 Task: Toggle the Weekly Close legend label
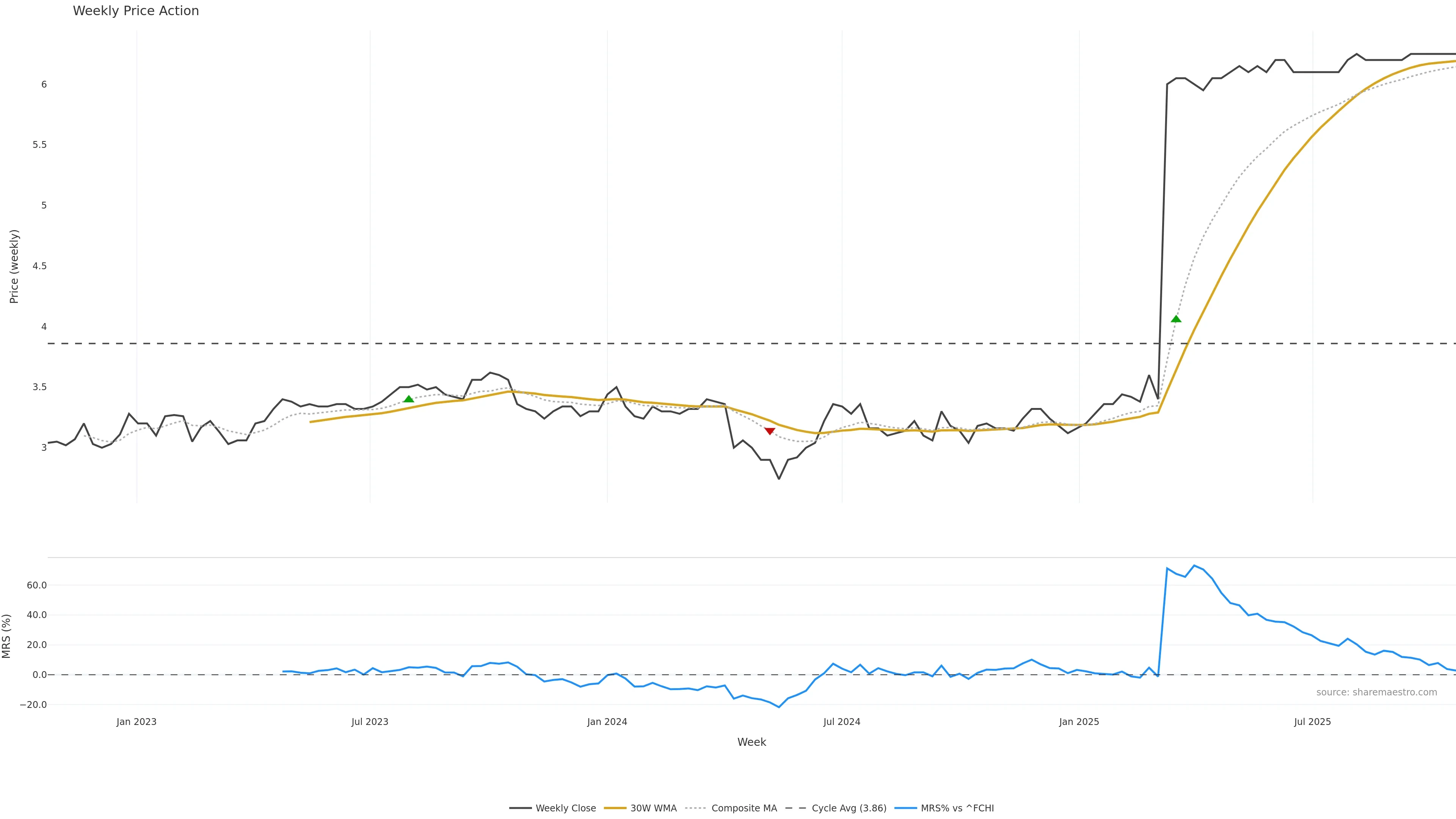tap(565, 808)
